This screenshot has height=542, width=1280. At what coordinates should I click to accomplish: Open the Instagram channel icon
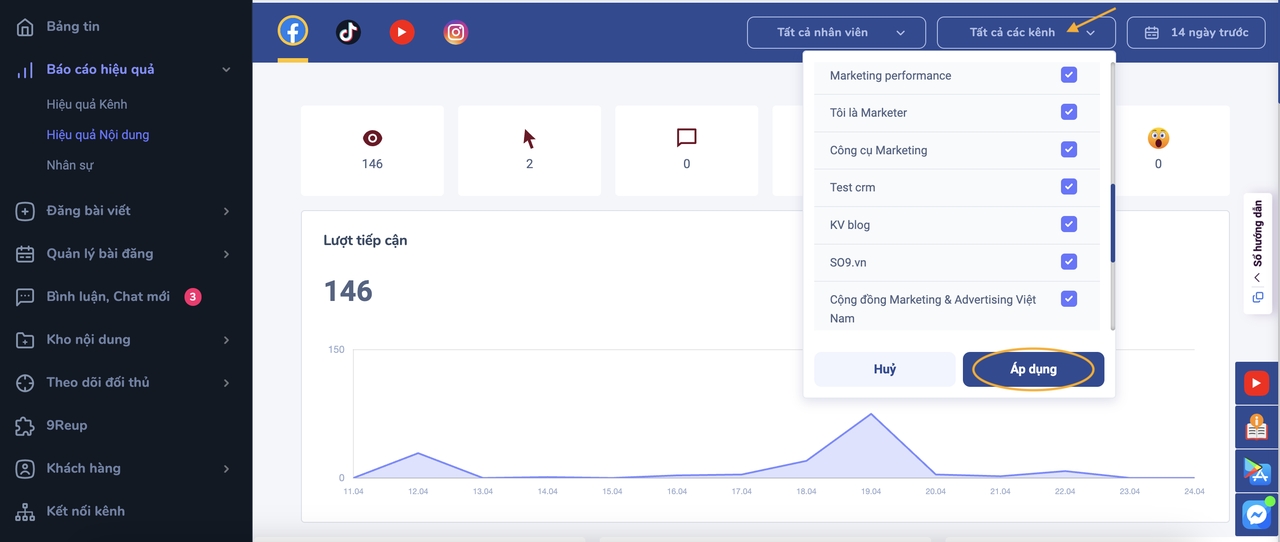[456, 32]
